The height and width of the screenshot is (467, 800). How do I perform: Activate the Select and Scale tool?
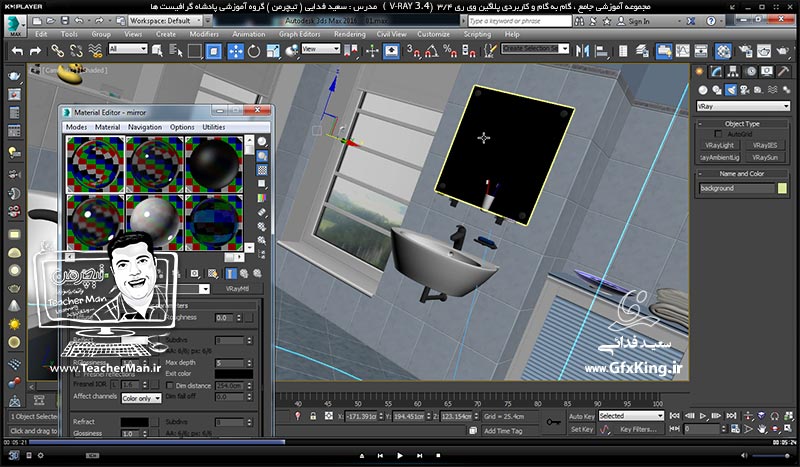273,51
